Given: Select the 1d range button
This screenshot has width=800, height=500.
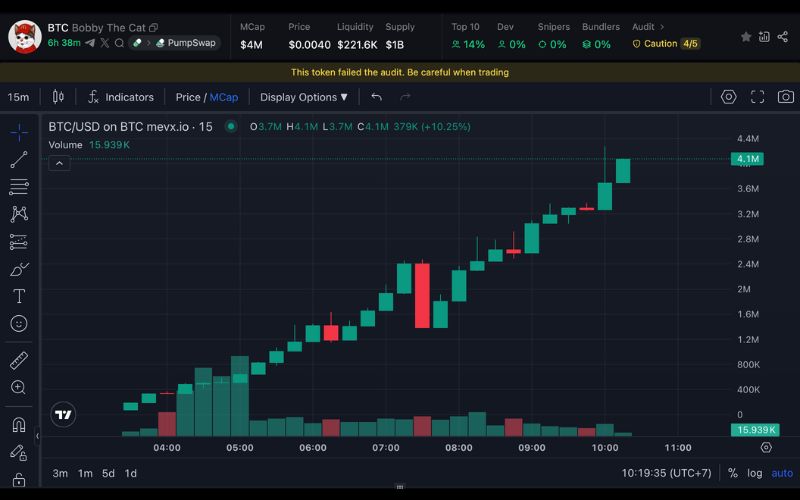Looking at the screenshot, I should pyautogui.click(x=131, y=473).
